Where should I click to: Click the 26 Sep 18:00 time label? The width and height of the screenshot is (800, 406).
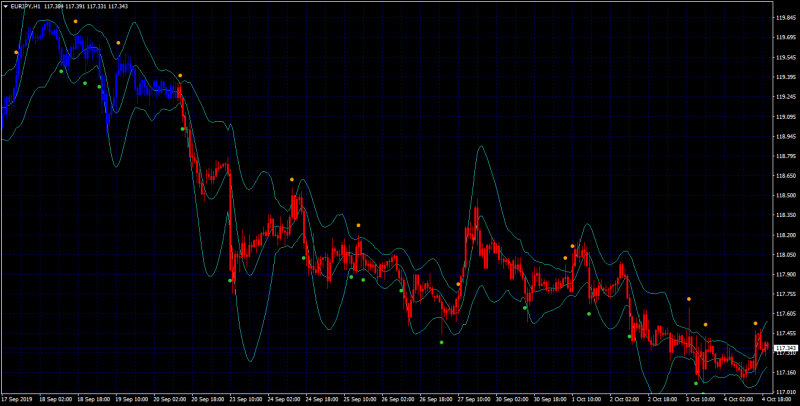(x=437, y=398)
